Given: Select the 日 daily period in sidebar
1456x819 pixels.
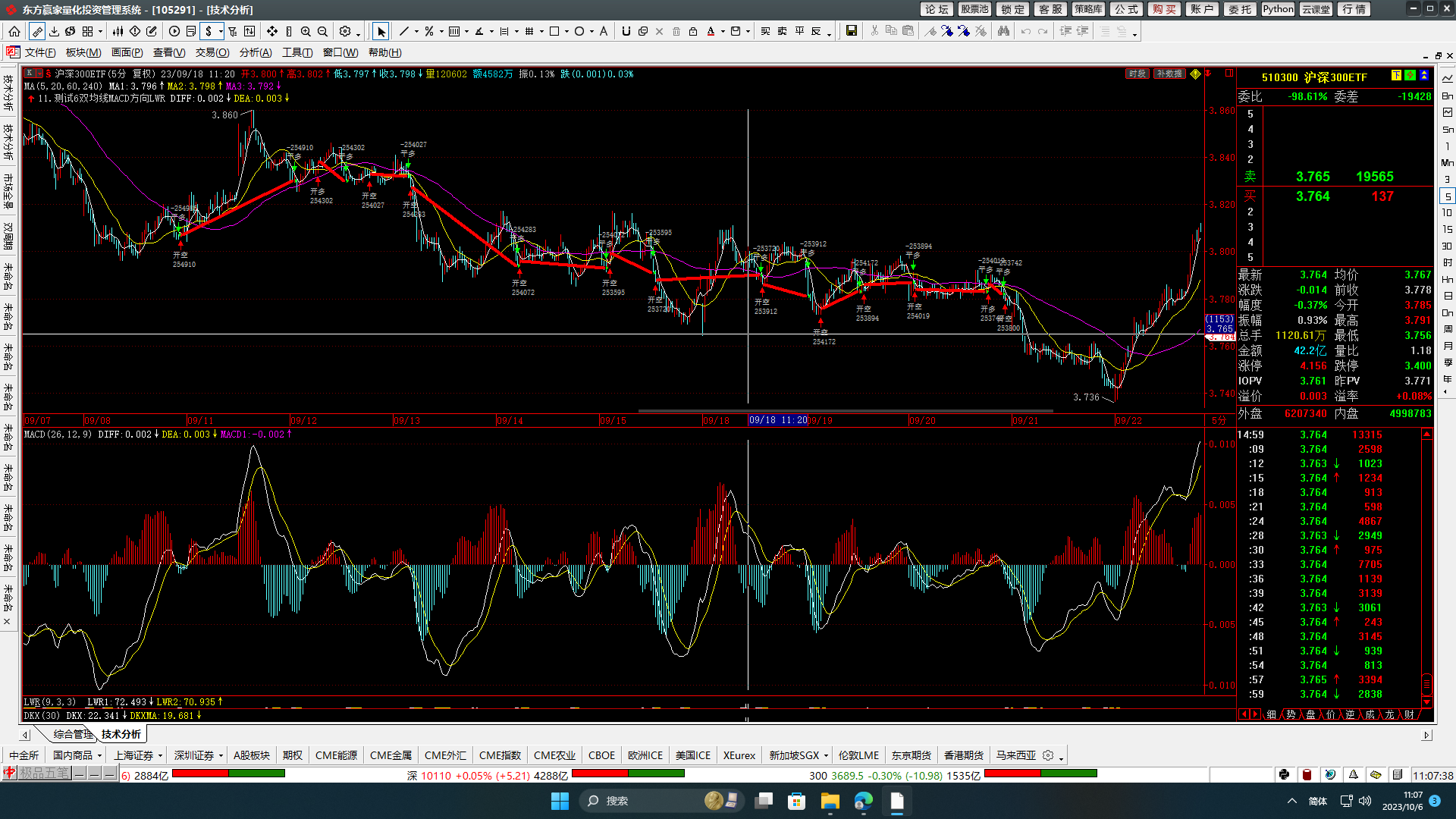Looking at the screenshot, I should coord(1447,297).
